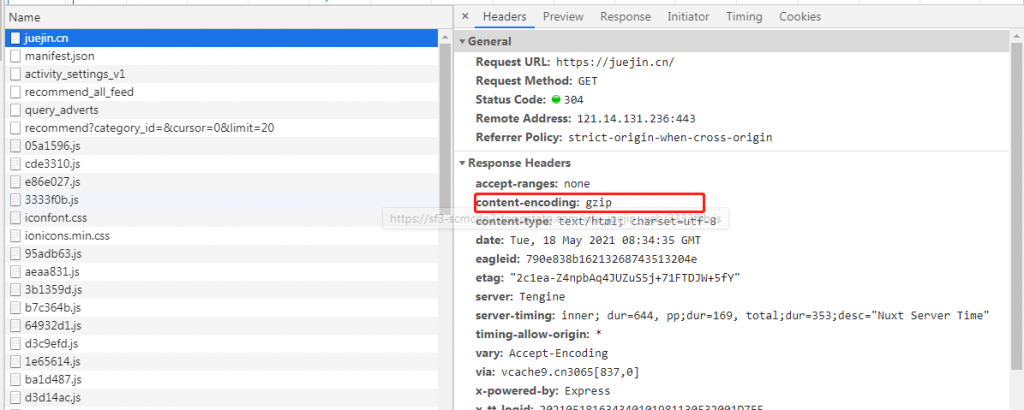1024x410 pixels.
Task: Click the date header value
Action: click(605, 240)
